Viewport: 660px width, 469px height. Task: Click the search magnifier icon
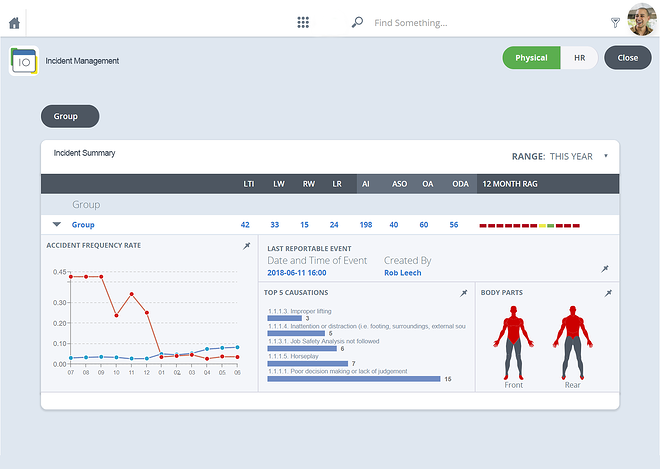pos(357,22)
